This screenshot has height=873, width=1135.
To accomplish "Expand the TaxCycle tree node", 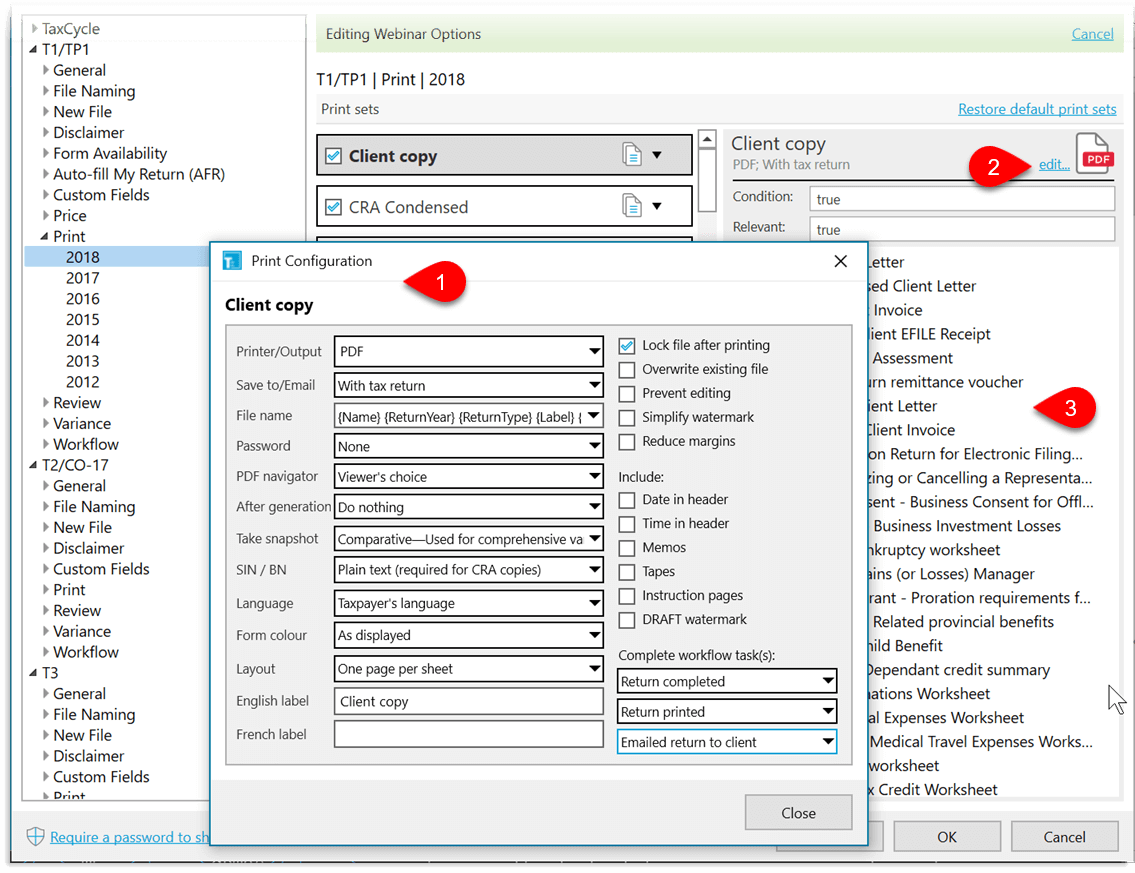I will click(34, 29).
